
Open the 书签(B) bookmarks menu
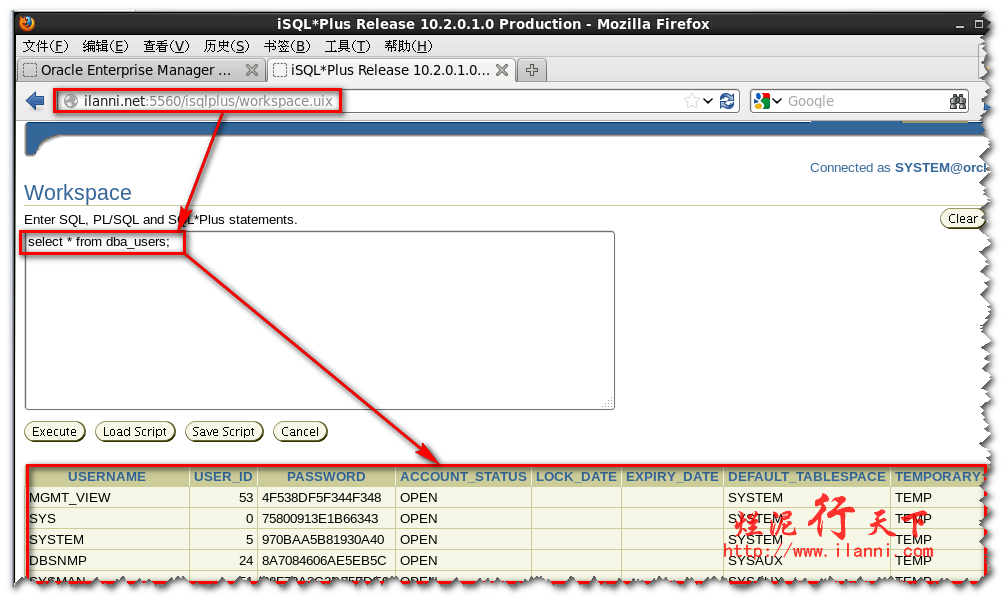pyautogui.click(x=287, y=46)
